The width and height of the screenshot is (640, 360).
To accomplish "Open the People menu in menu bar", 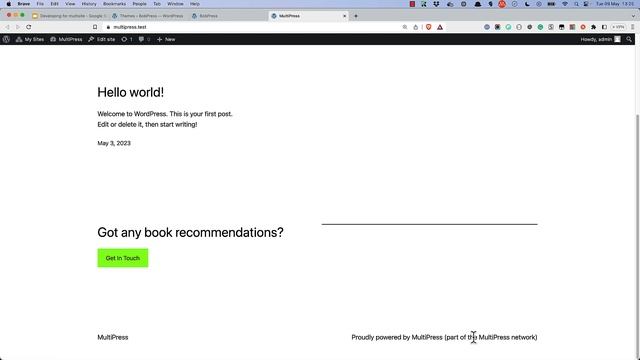I will tap(140, 4).
